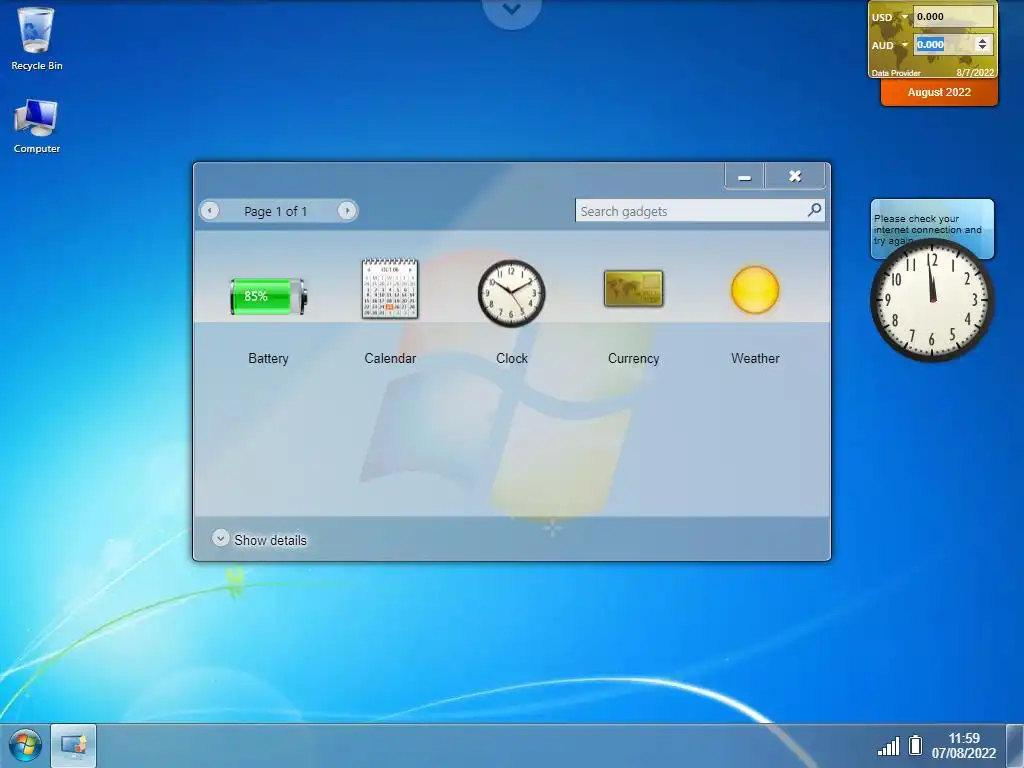Choose the Calendar gadget thumbnail
The width and height of the screenshot is (1024, 768).
(390, 289)
